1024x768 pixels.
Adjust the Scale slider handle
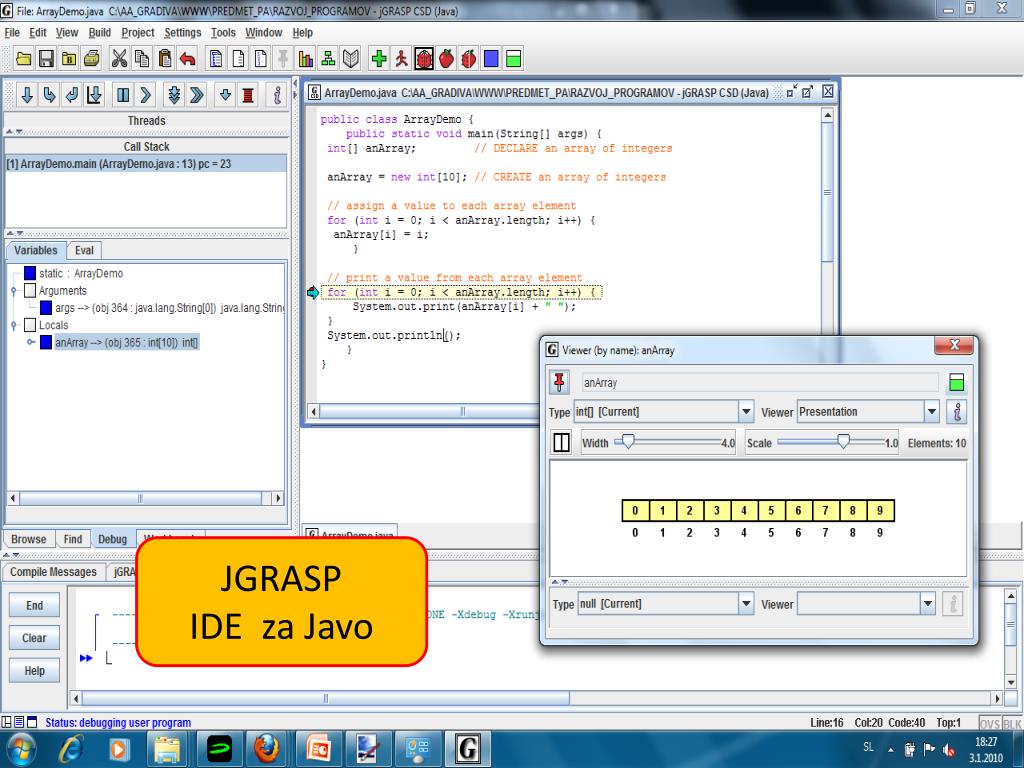coord(844,441)
